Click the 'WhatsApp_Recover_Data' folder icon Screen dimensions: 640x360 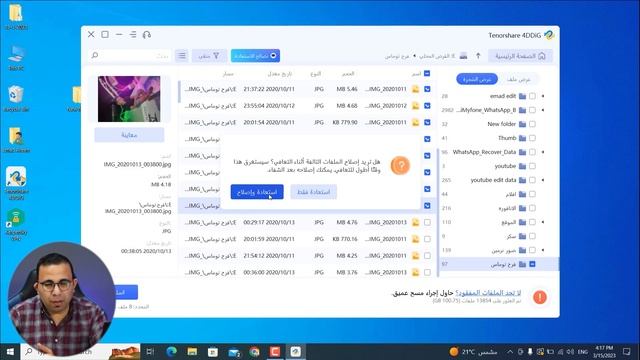coord(522,152)
